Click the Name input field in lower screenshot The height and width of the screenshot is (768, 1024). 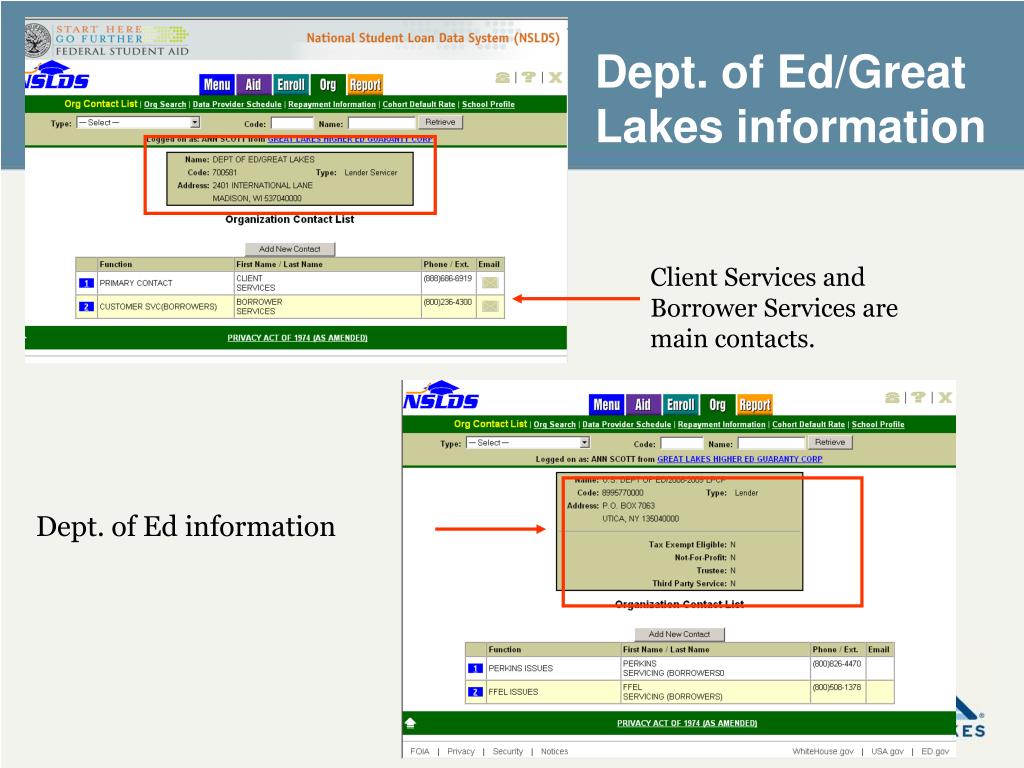pyautogui.click(x=771, y=443)
